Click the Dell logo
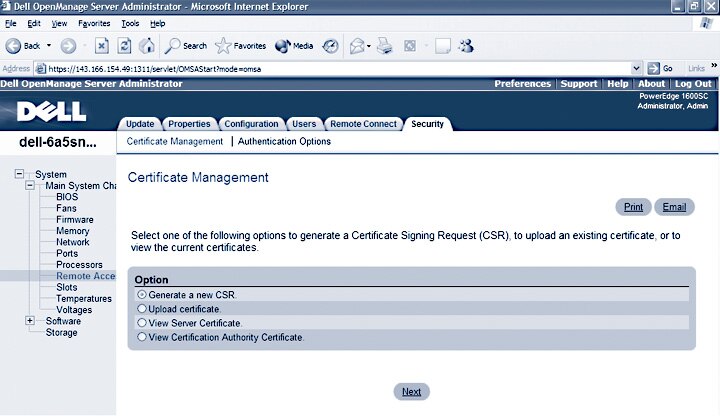This screenshot has width=720, height=416. click(51, 112)
